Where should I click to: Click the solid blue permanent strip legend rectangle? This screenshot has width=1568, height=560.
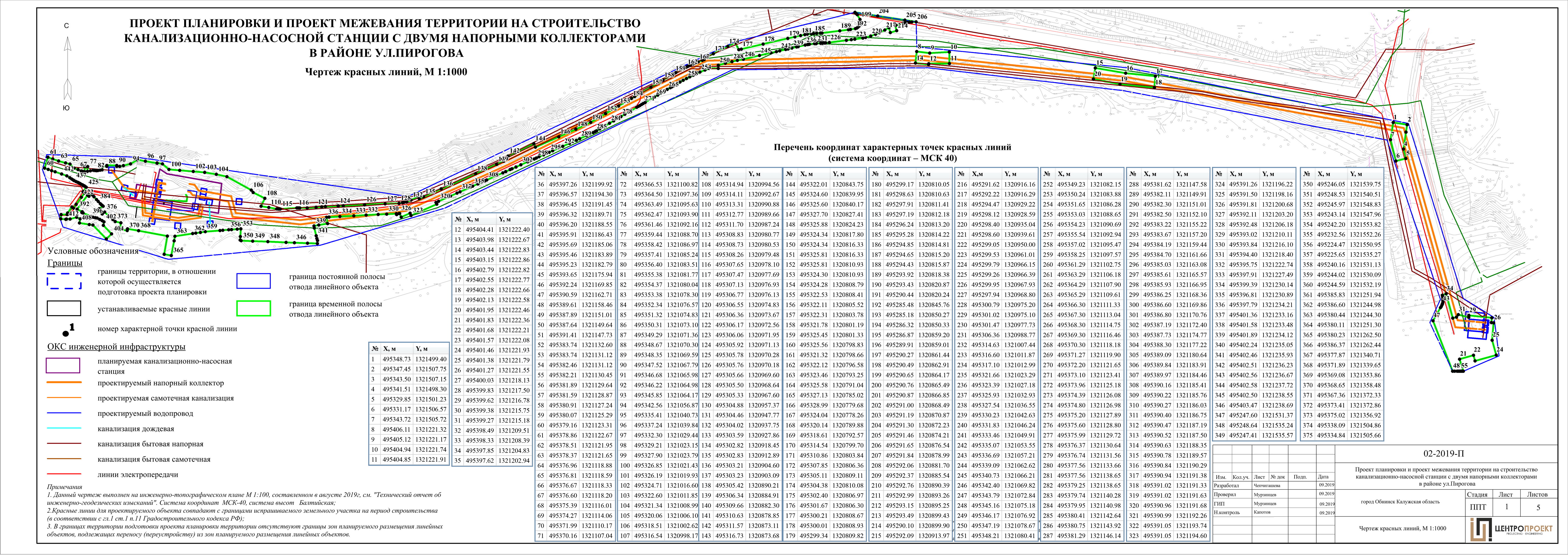(253, 281)
